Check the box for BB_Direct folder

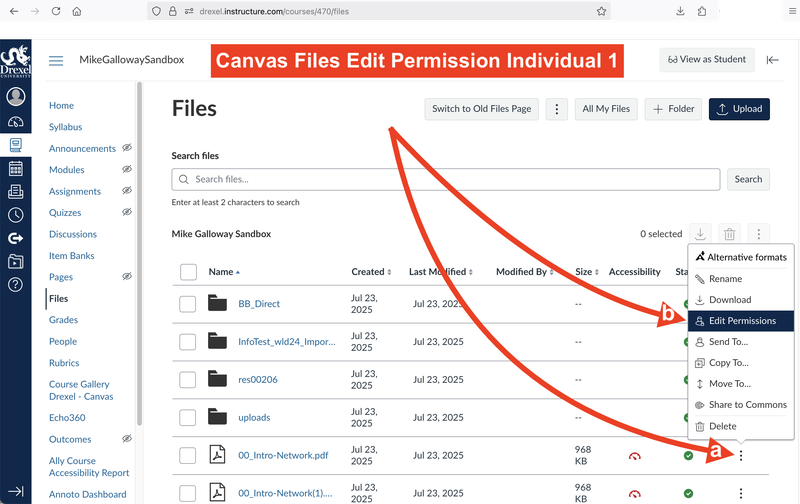point(188,304)
